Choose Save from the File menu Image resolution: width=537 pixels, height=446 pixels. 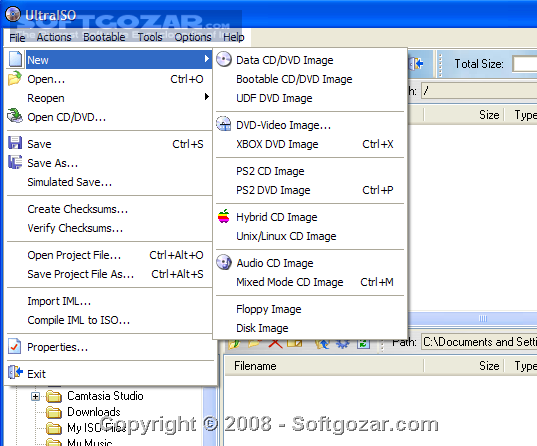110,144
